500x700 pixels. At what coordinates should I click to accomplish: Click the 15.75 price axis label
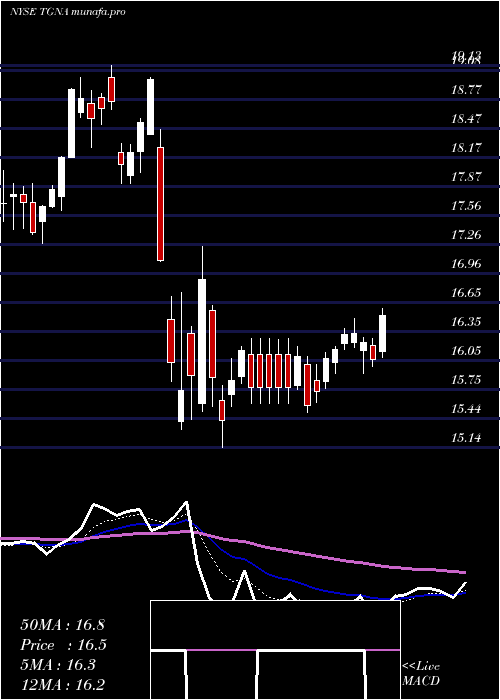466,380
